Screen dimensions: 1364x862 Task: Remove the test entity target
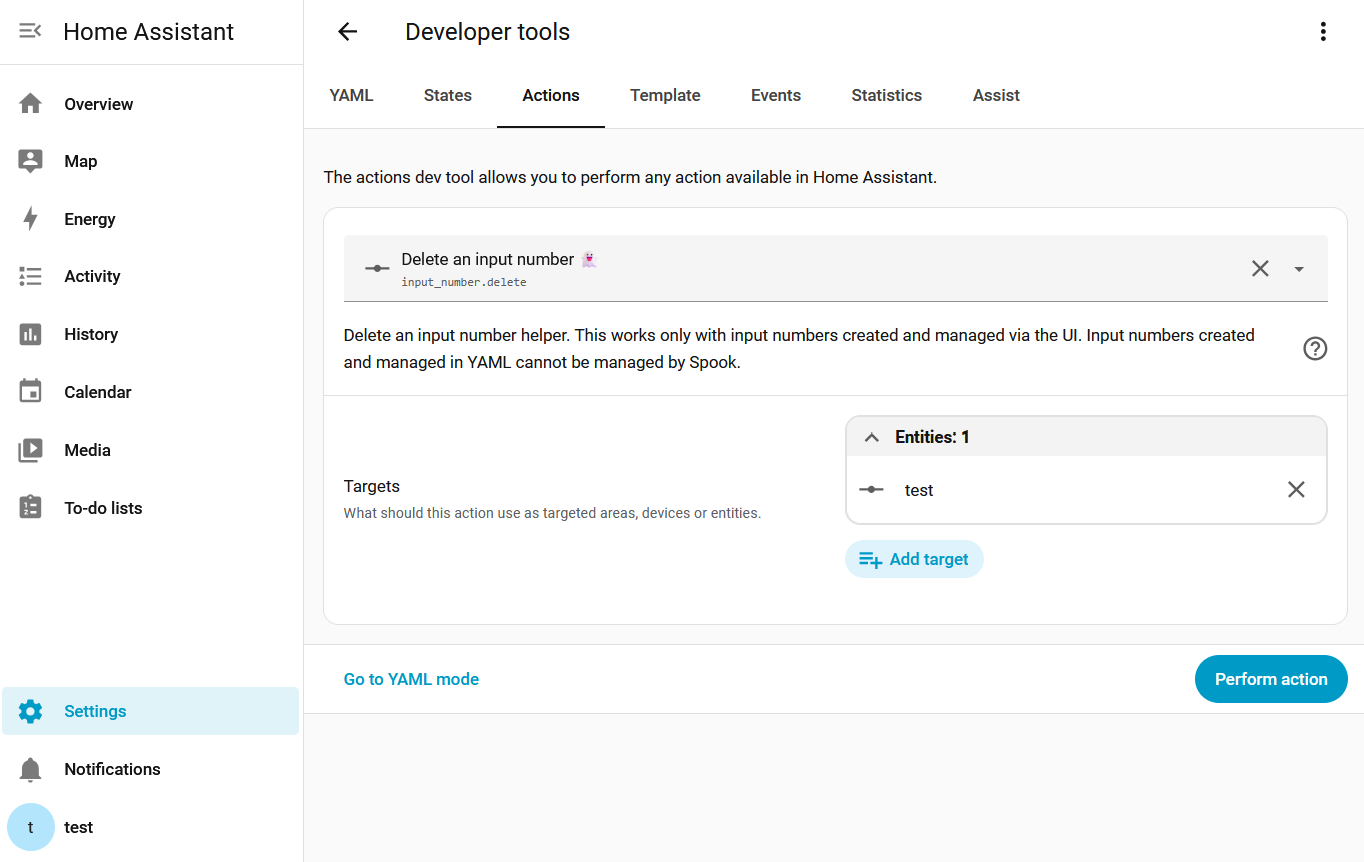coord(1296,489)
